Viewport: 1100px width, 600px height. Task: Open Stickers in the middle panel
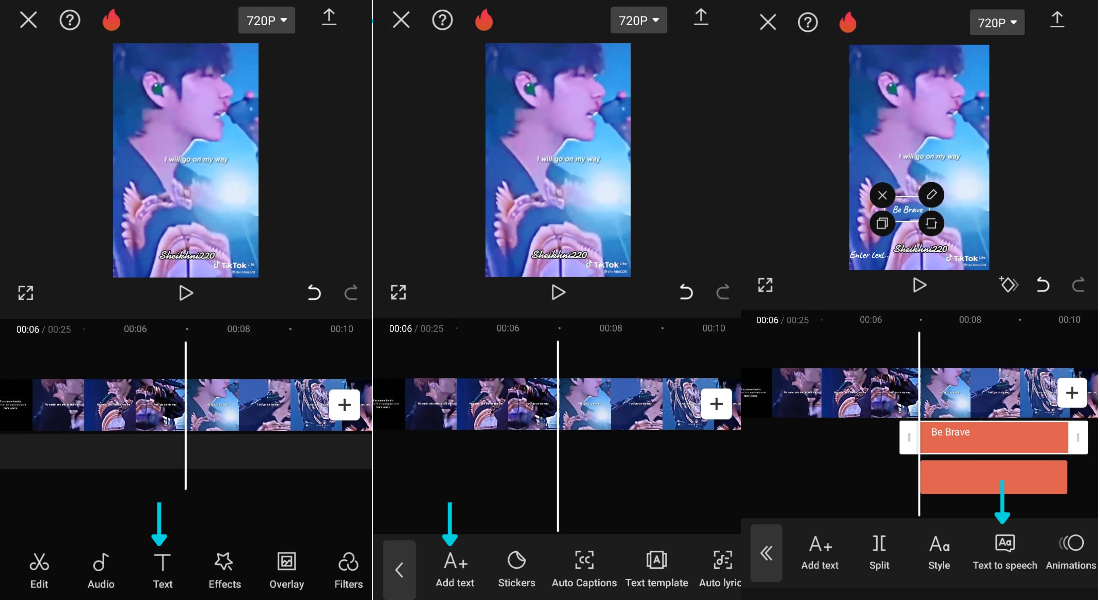tap(516, 569)
